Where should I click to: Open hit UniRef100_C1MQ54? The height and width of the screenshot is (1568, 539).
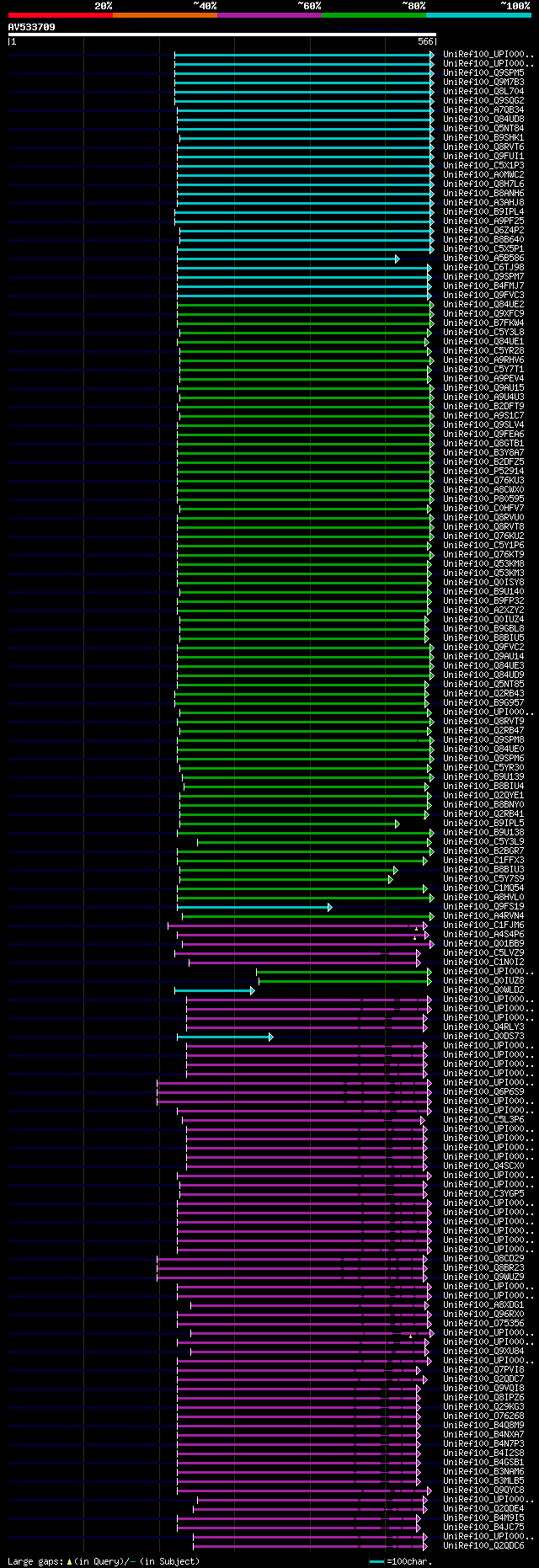(483, 888)
